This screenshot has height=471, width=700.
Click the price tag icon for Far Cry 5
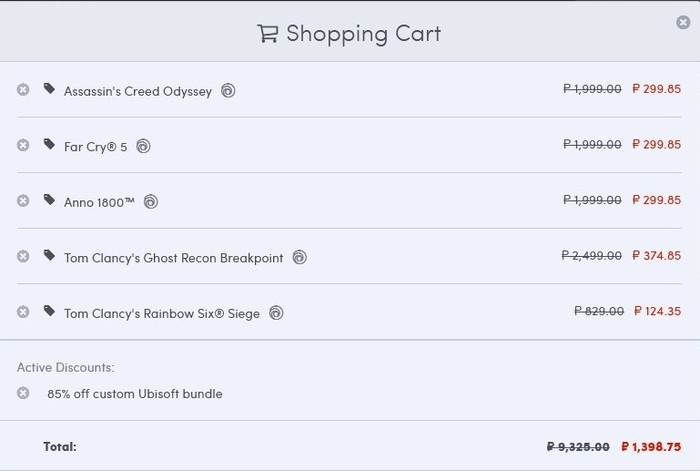point(49,144)
